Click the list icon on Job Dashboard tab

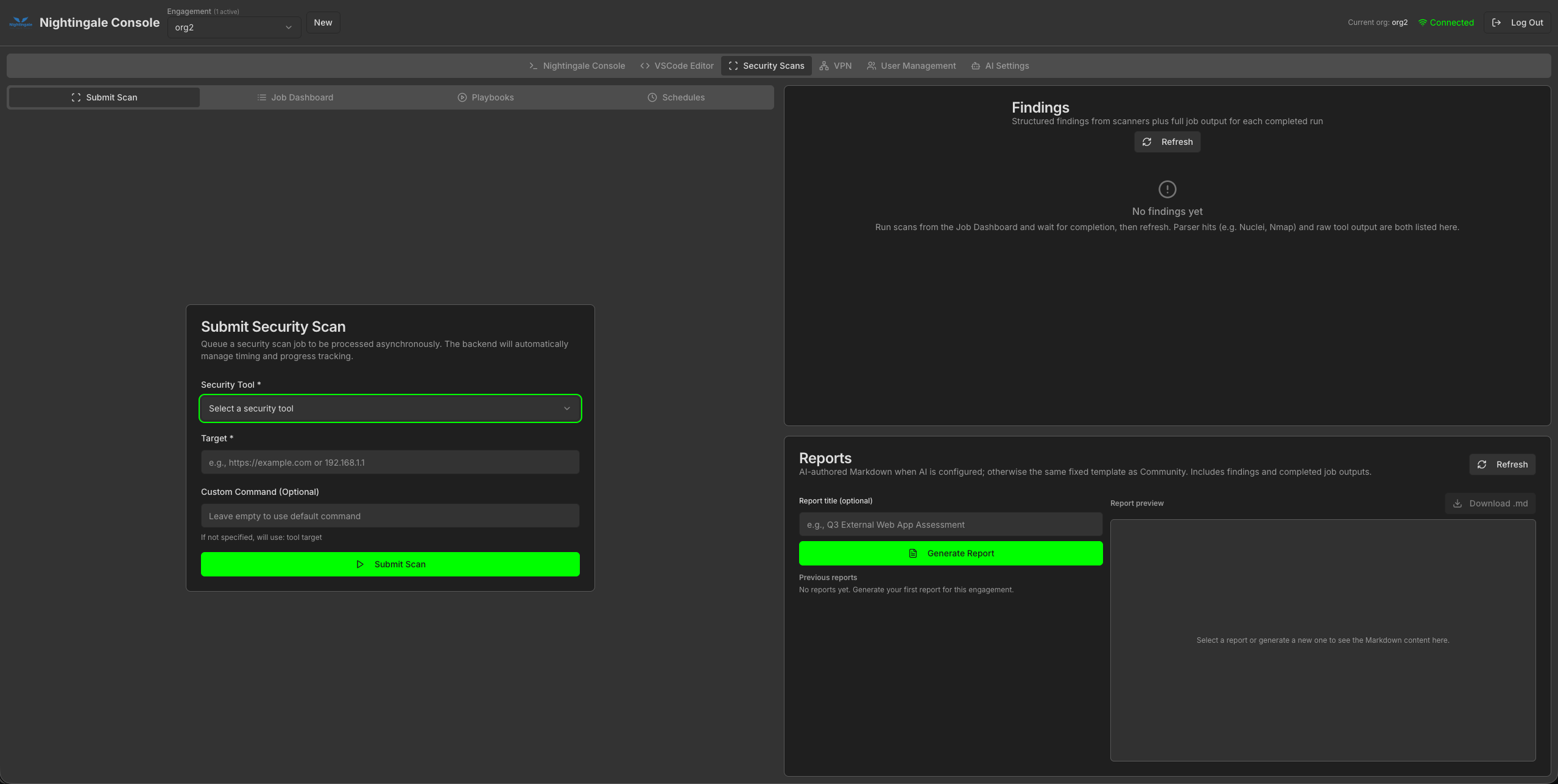tap(261, 97)
